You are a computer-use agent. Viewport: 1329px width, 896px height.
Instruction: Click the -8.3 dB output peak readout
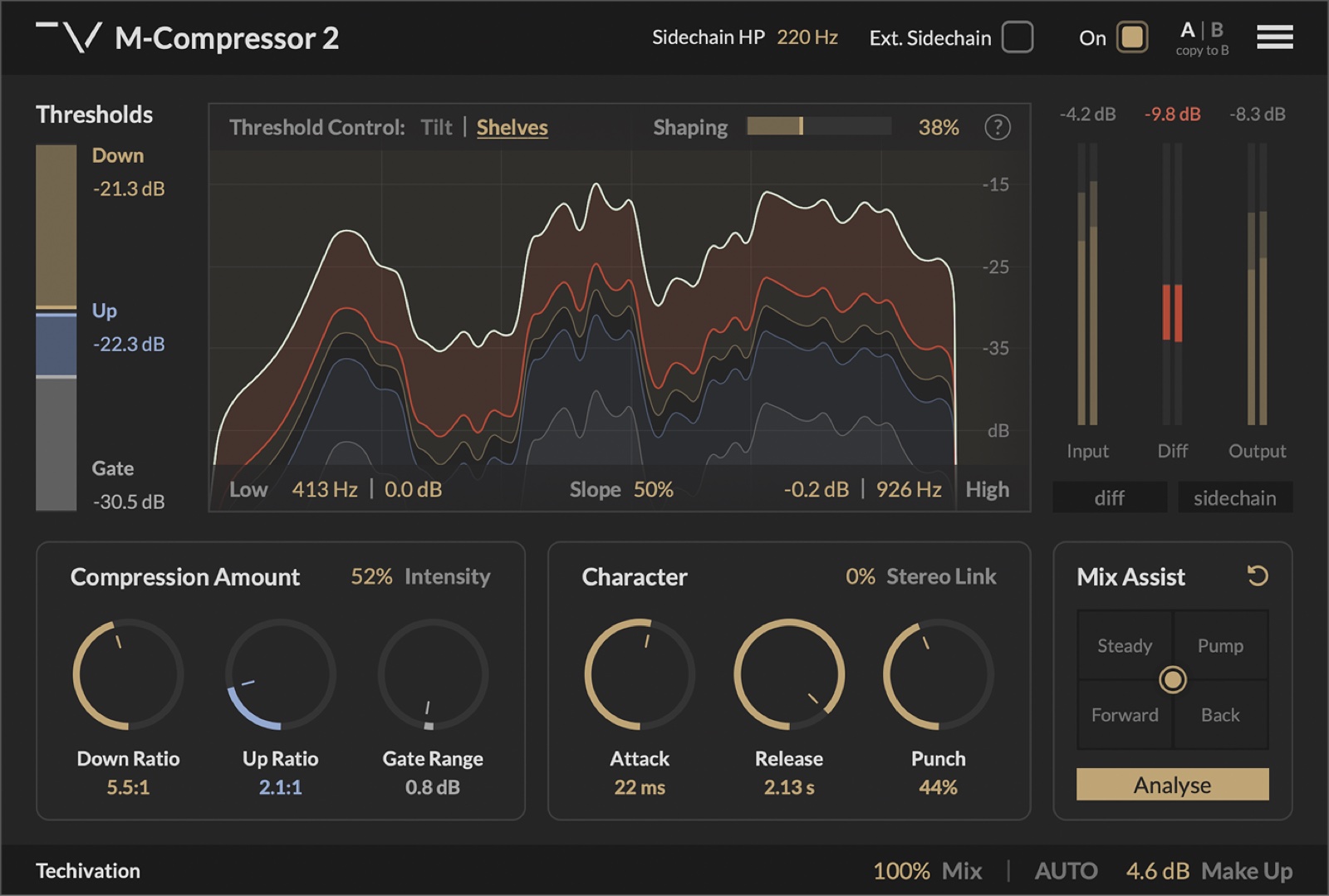[x=1257, y=114]
